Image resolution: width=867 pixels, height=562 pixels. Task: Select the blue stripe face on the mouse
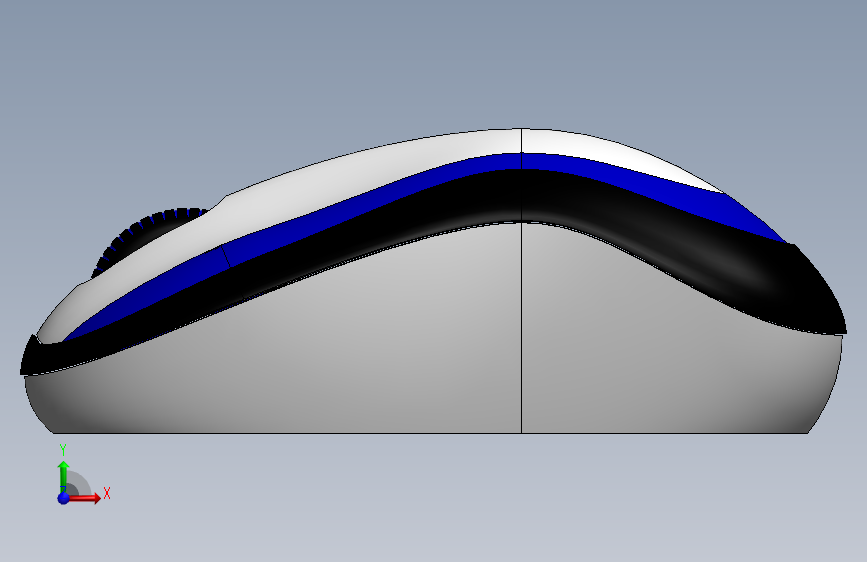382,197
